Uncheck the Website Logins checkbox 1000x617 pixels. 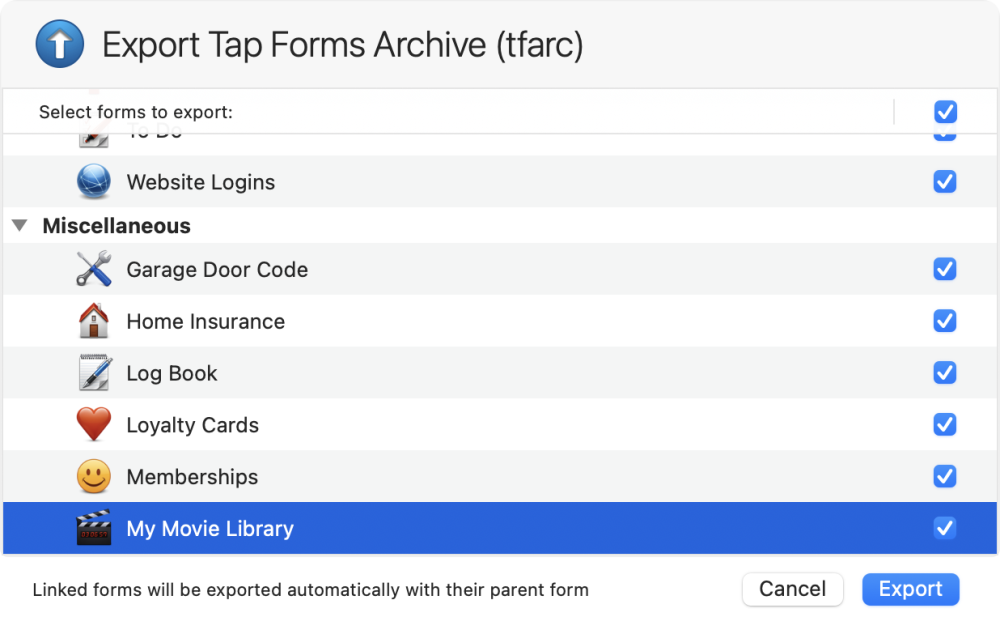pos(945,182)
